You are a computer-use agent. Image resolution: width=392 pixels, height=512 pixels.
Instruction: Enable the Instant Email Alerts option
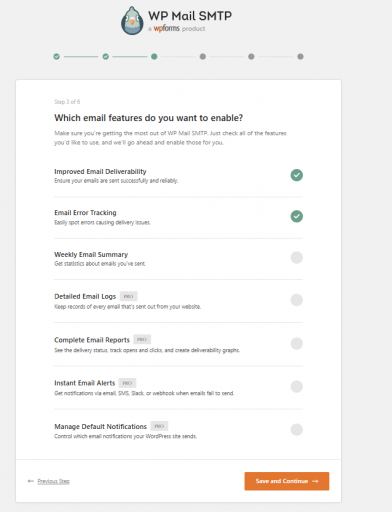pos(297,387)
